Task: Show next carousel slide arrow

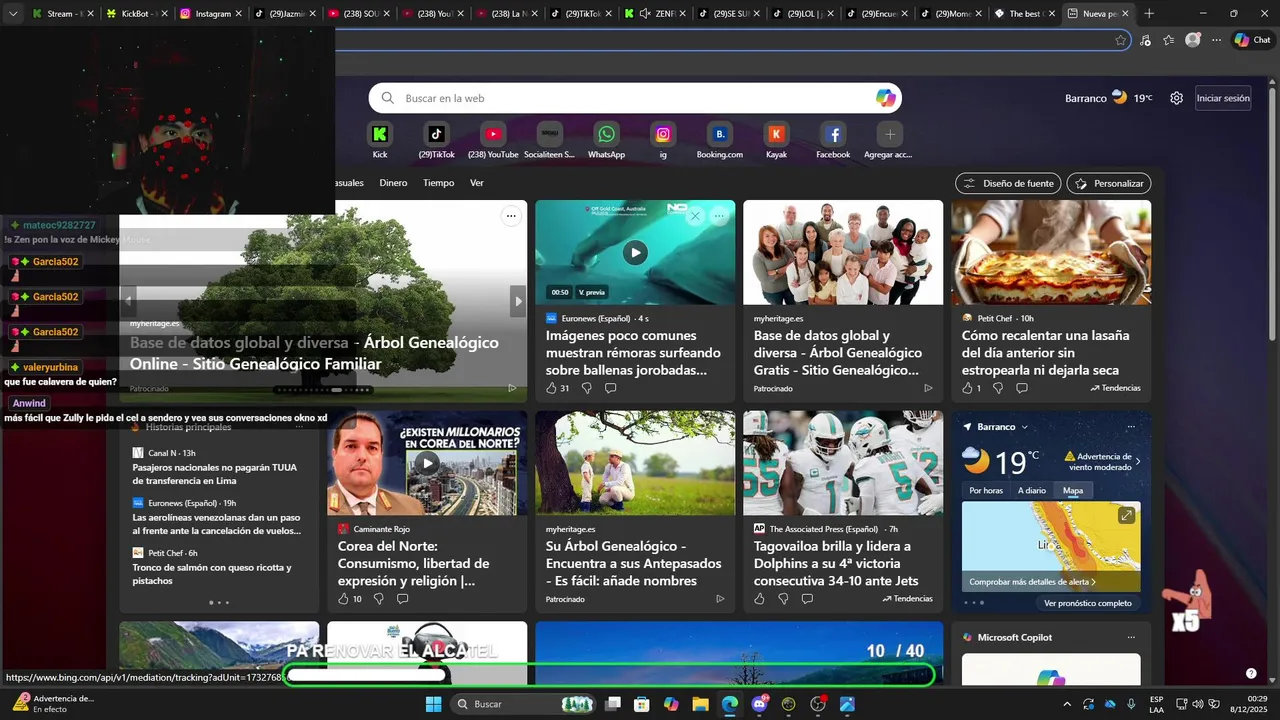Action: [x=518, y=301]
